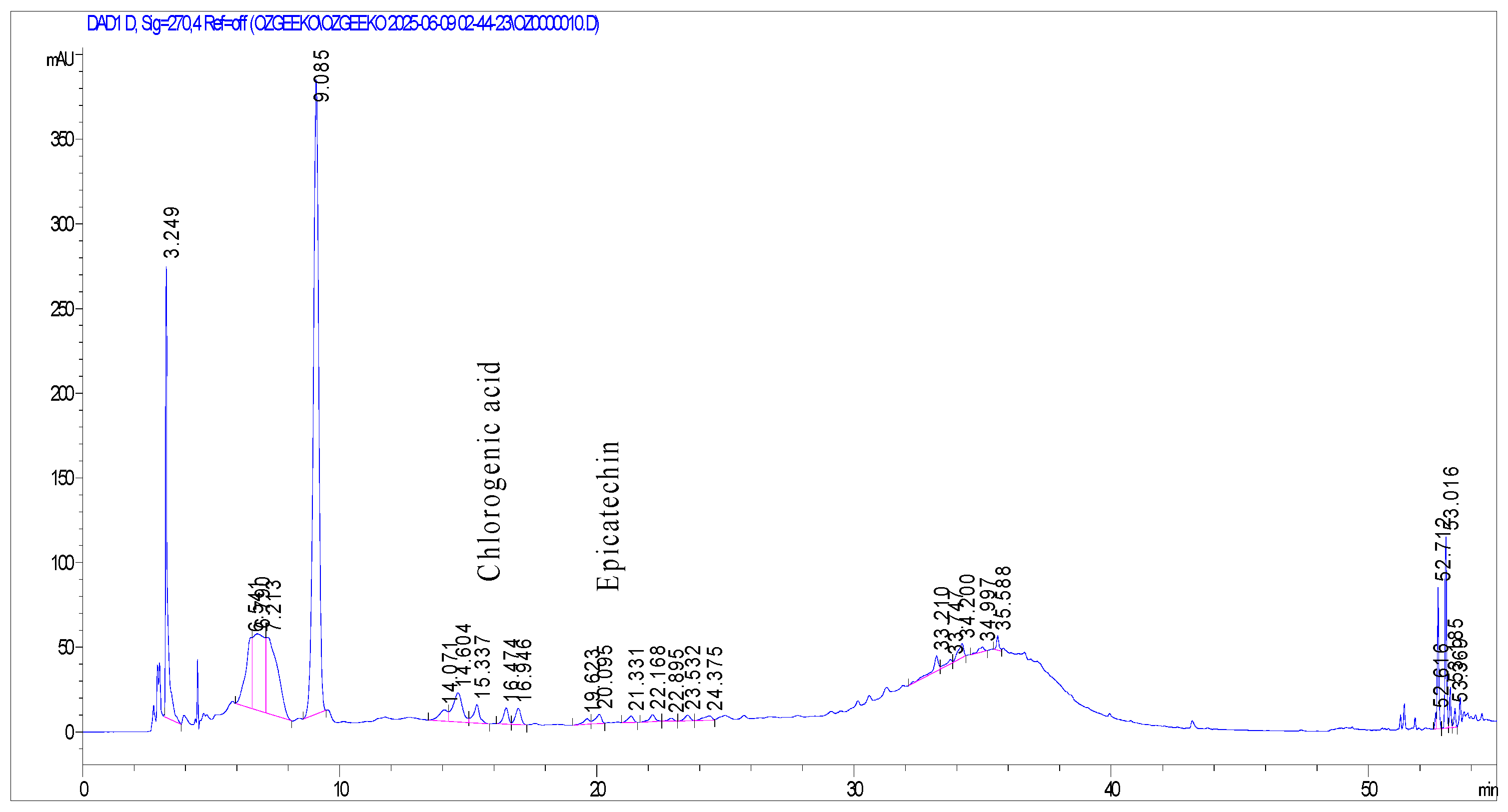Click the 15.337 peak label
This screenshot has width=1508, height=812.
point(482,666)
